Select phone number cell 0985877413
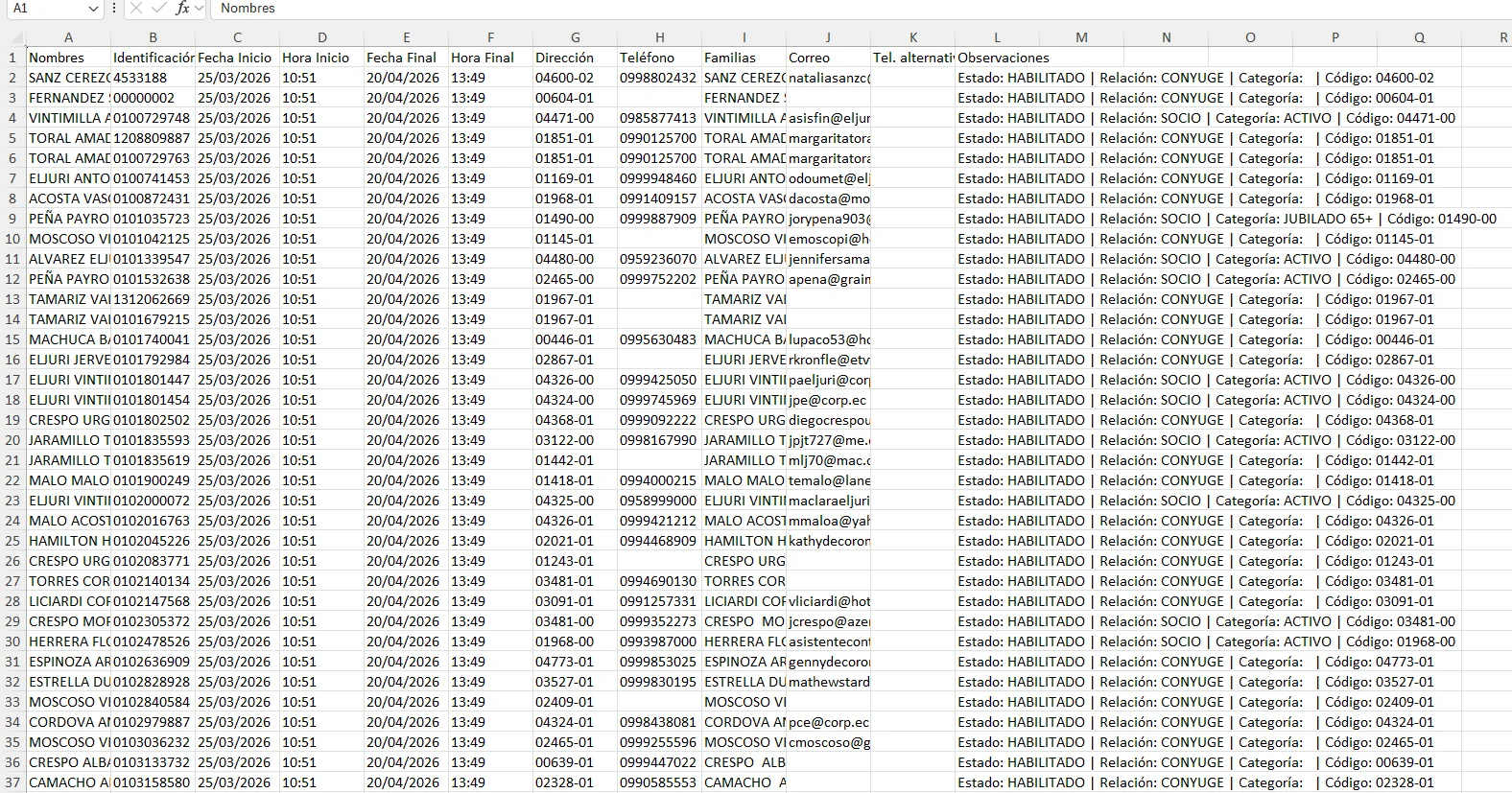 point(659,118)
